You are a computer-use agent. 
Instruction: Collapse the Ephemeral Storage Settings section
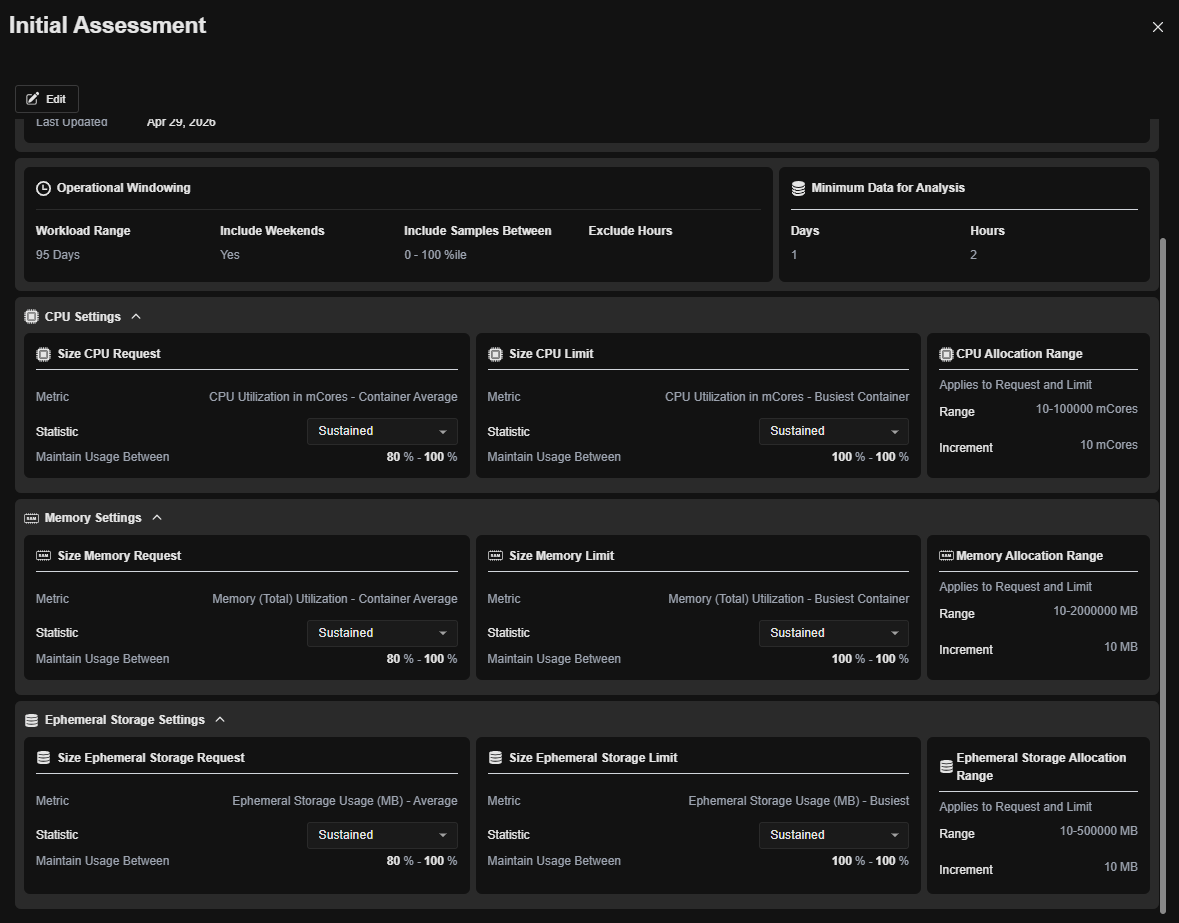click(220, 719)
